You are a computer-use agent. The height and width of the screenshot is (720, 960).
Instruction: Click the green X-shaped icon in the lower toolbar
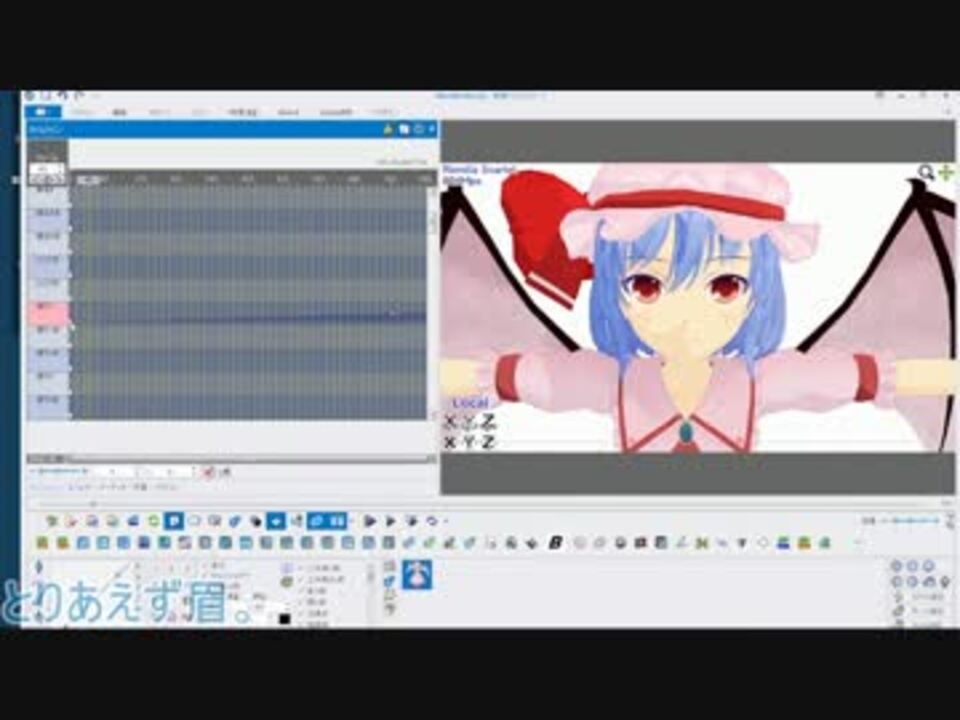click(x=702, y=542)
